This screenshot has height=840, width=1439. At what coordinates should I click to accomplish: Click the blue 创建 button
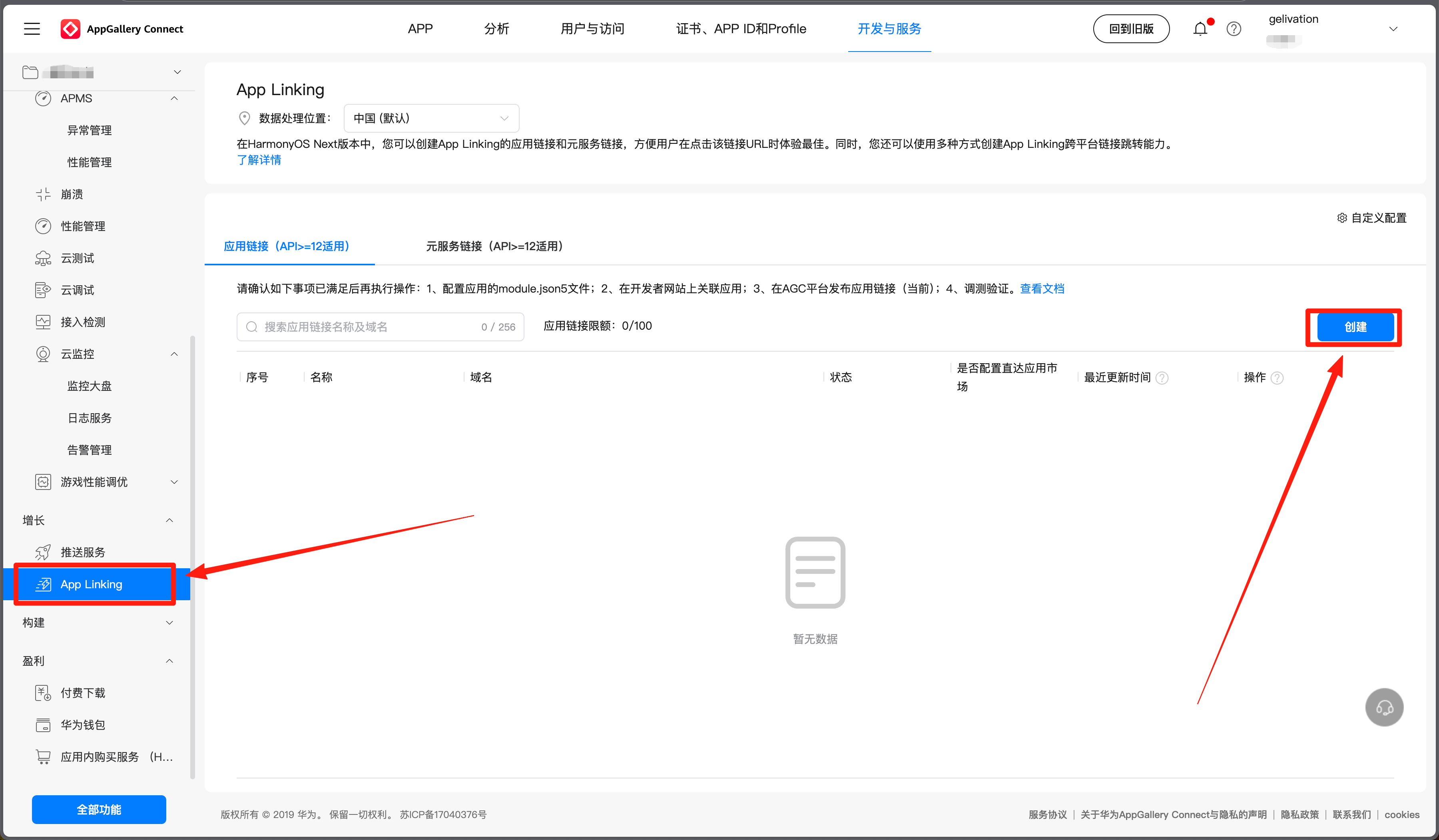coord(1355,326)
